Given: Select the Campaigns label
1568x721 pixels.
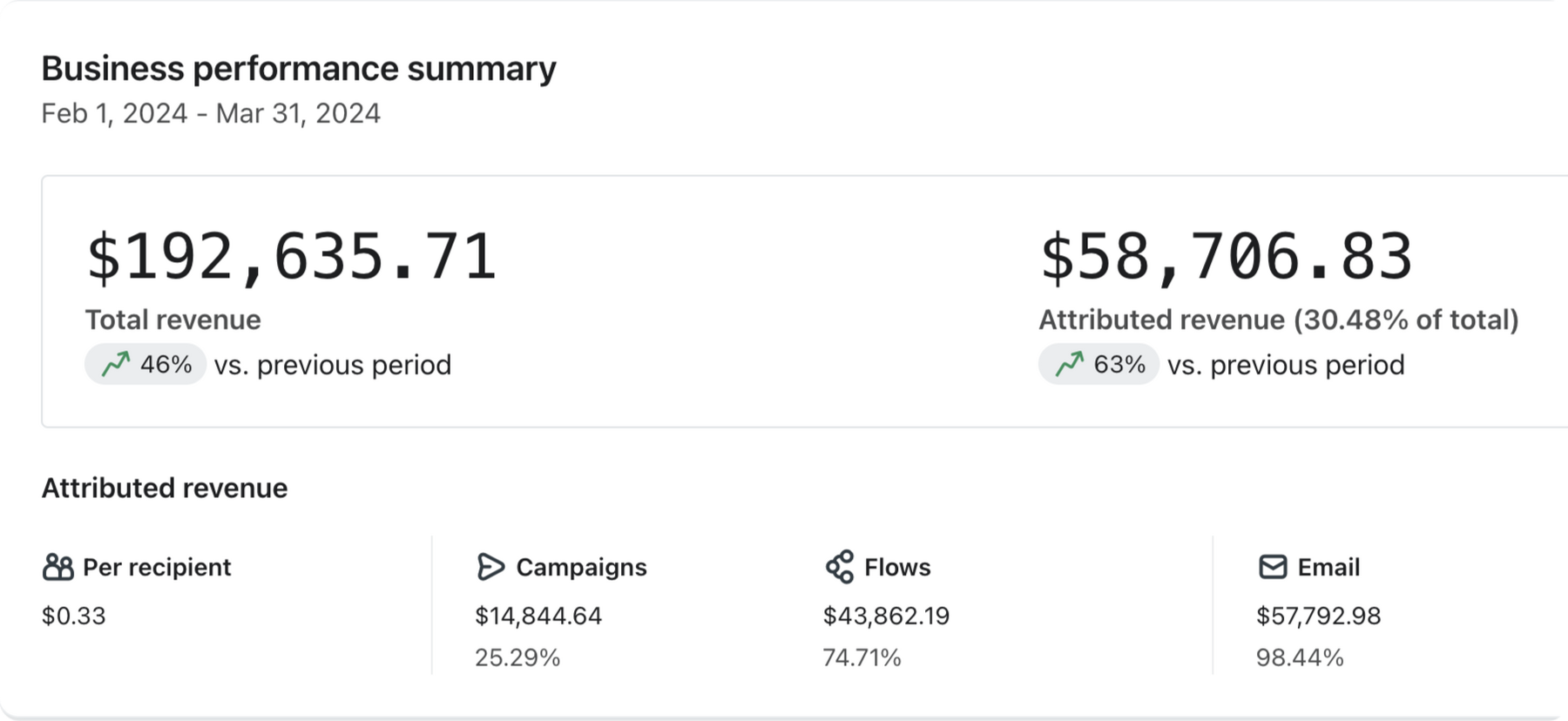Looking at the screenshot, I should [x=581, y=568].
